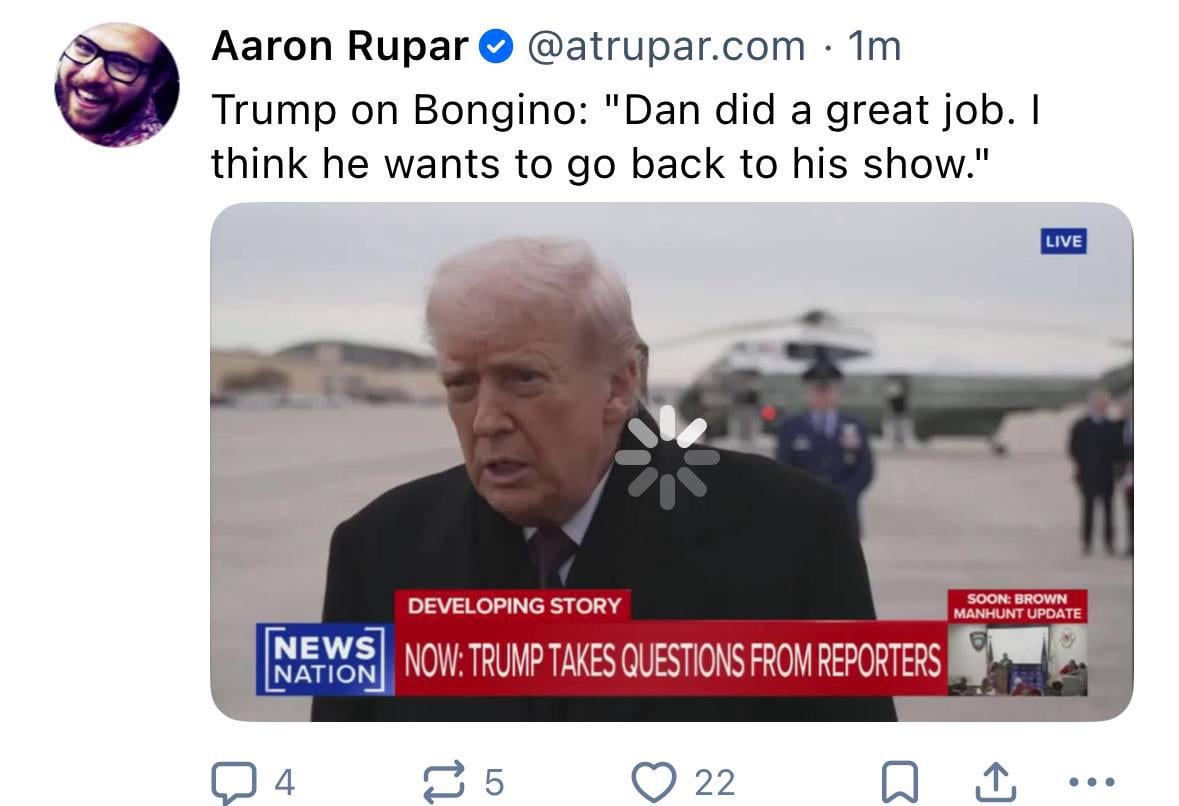Screen dimensions: 1179x806
Task: Click the loading spinner on the video
Action: (x=667, y=457)
